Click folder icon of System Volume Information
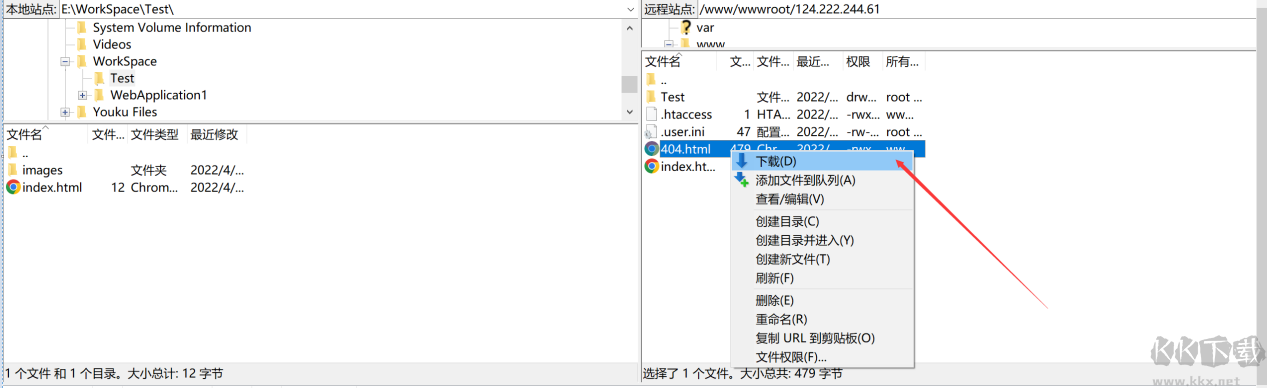This screenshot has width=1267, height=388. click(83, 28)
